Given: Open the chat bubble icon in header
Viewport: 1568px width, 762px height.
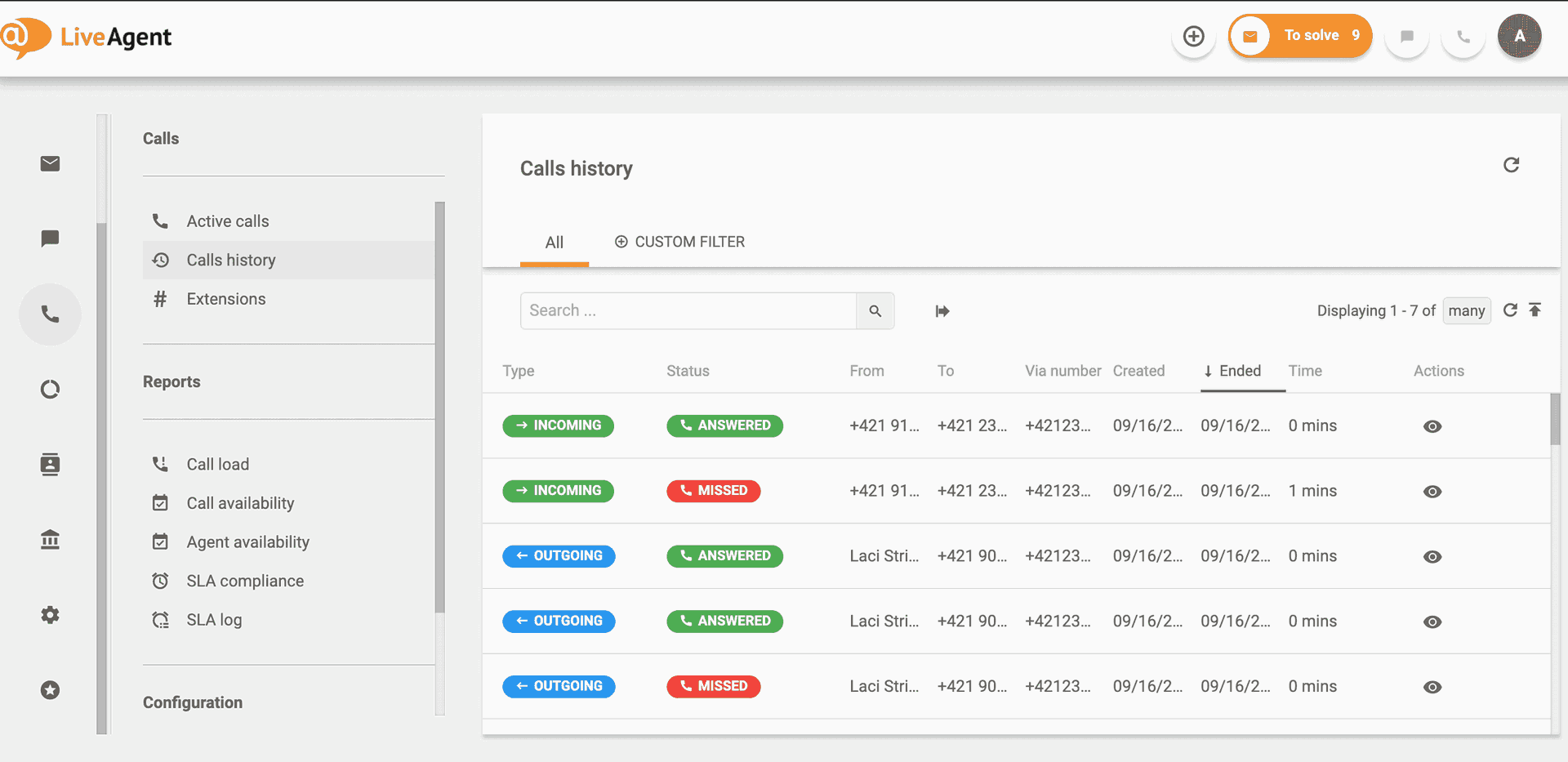Looking at the screenshot, I should [1406, 36].
